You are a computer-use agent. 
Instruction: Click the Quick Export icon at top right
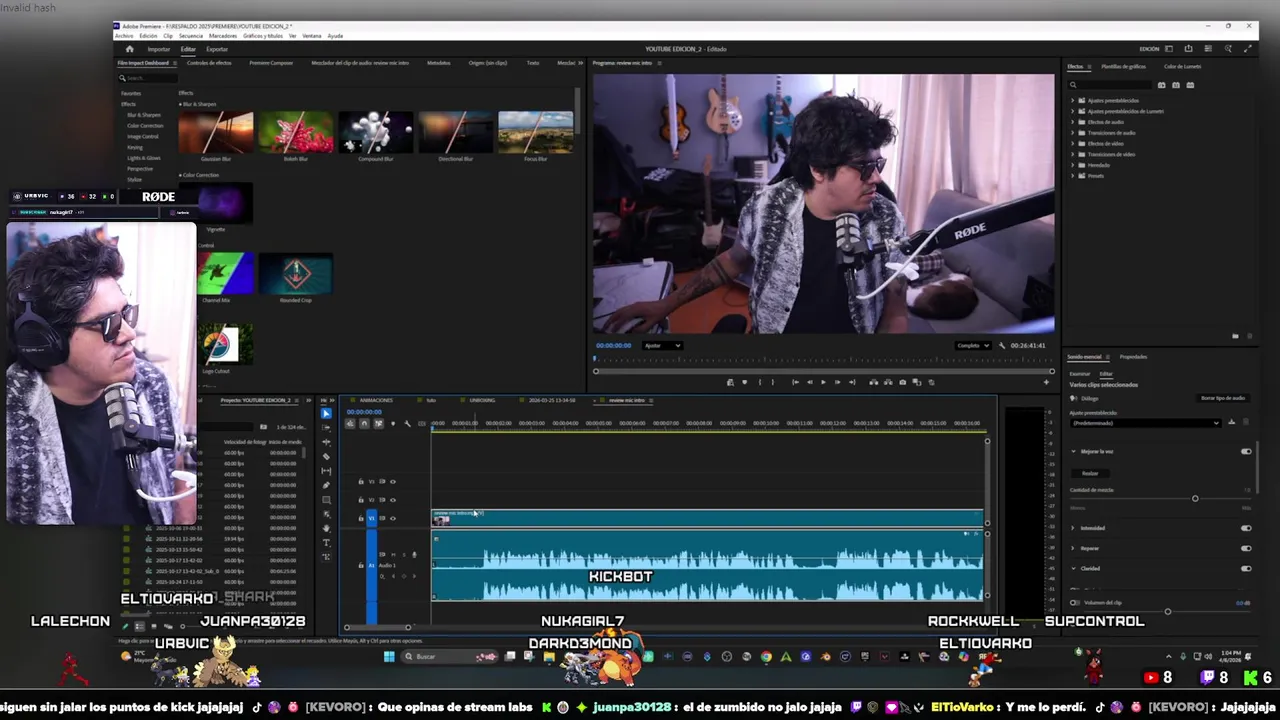pos(1188,48)
